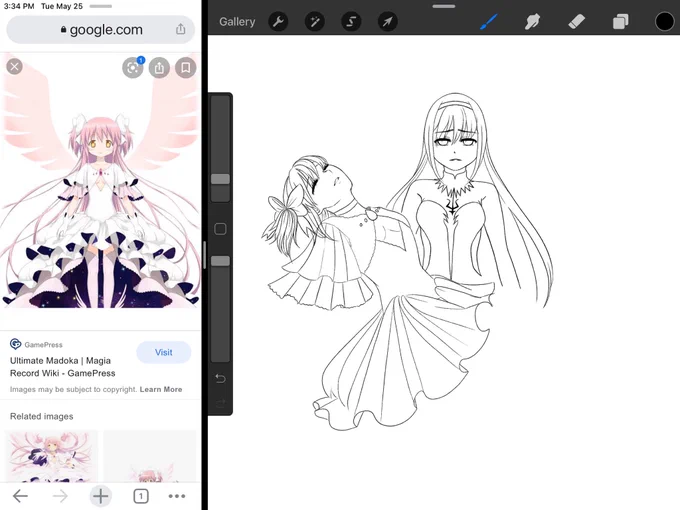This screenshot has height=510, width=680.
Task: Close the Google image preview
Action: coord(14,66)
